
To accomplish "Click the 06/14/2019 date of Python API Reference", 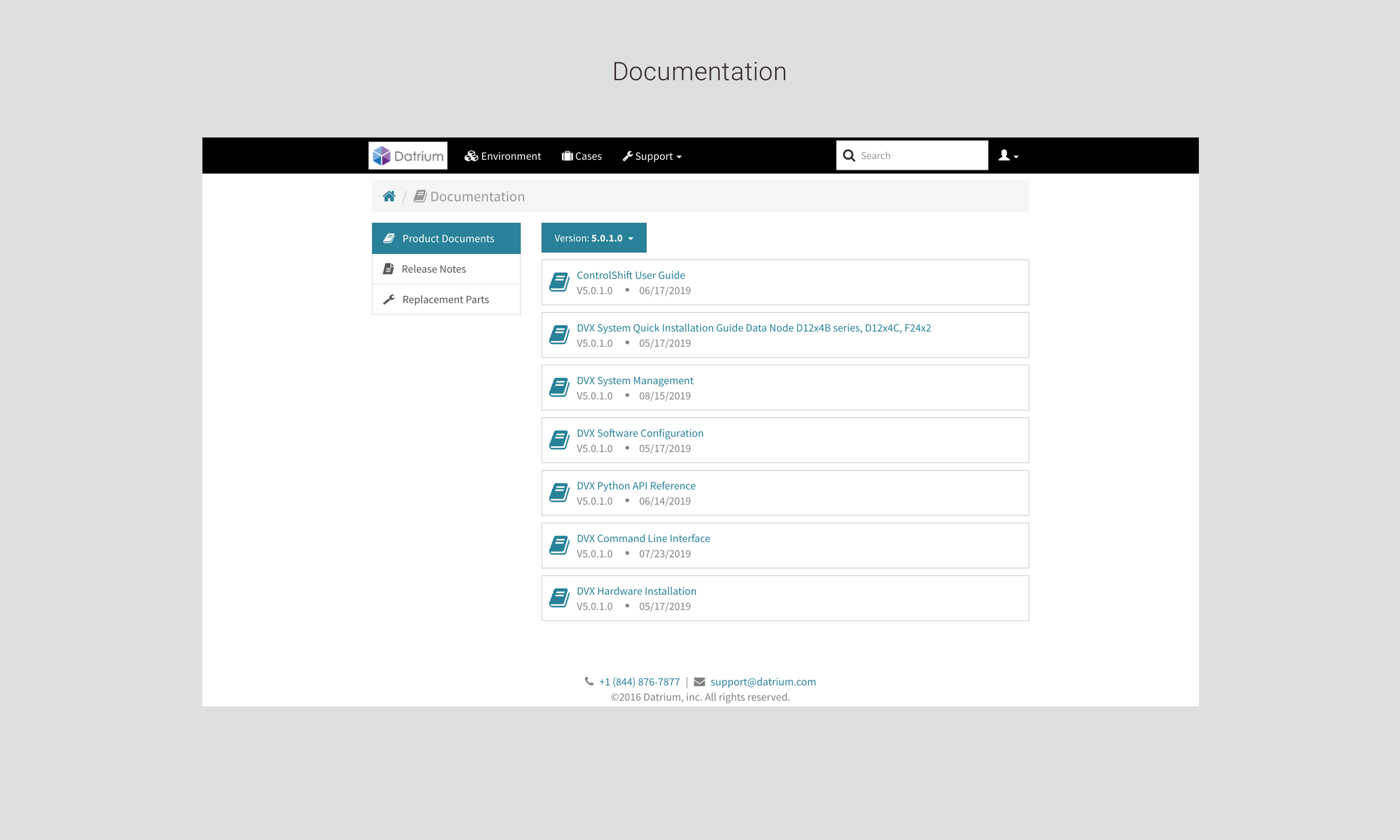I will pos(665,501).
